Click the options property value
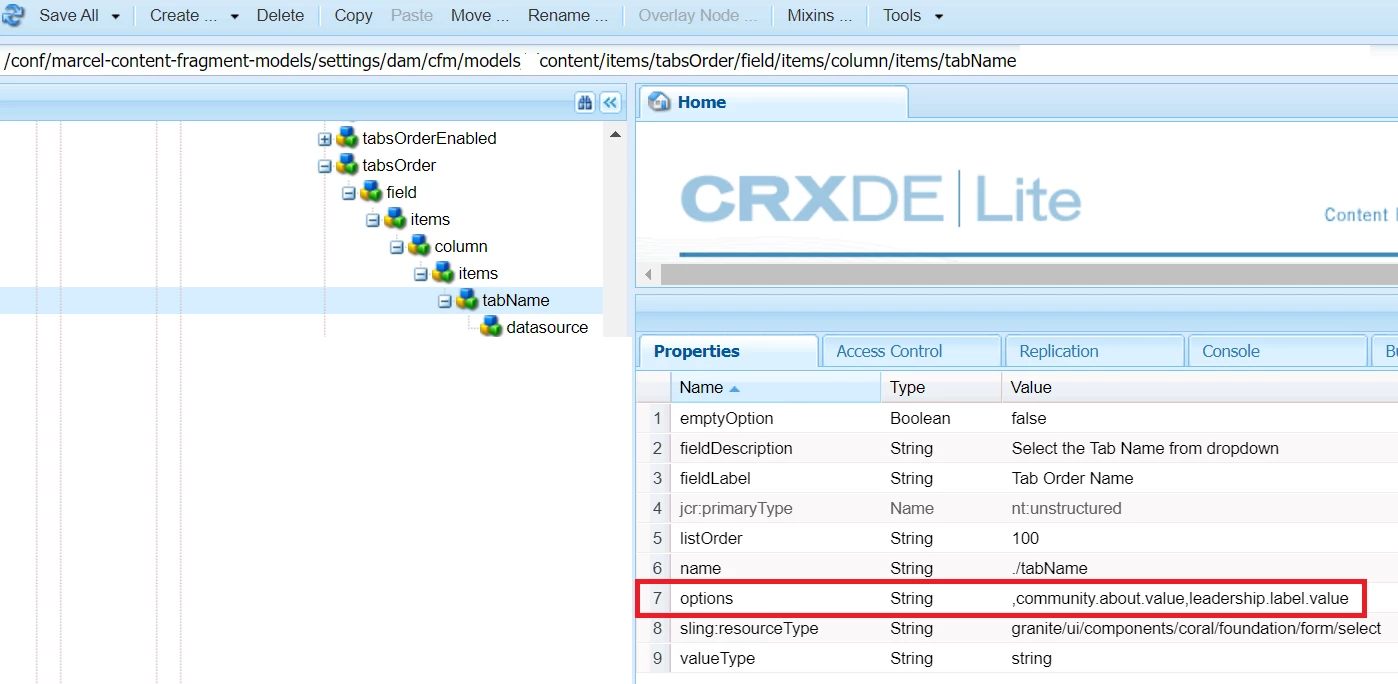Viewport: 1398px width, 684px height. click(x=1180, y=598)
